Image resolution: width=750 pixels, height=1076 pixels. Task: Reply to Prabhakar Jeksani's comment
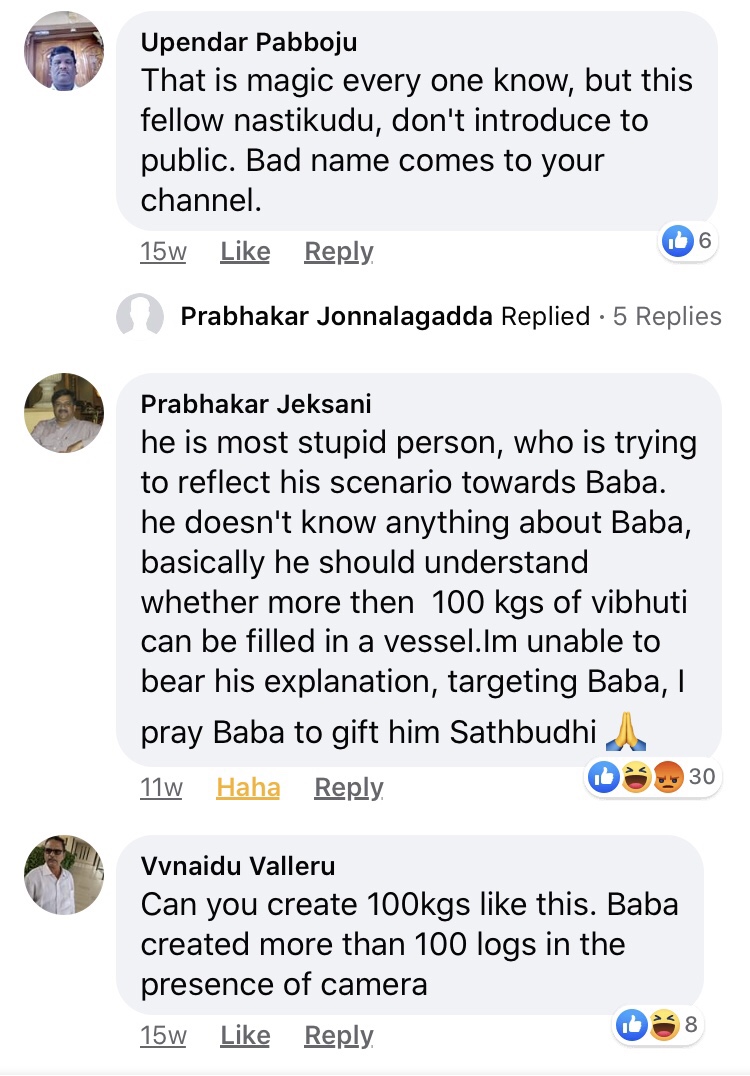348,788
